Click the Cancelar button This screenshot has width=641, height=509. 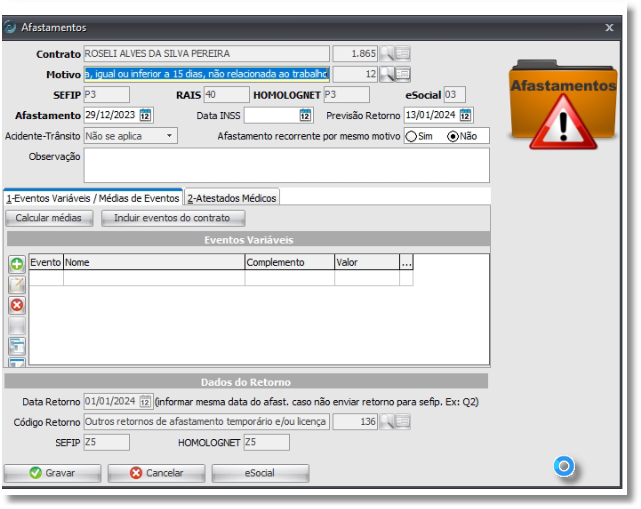tap(157, 473)
